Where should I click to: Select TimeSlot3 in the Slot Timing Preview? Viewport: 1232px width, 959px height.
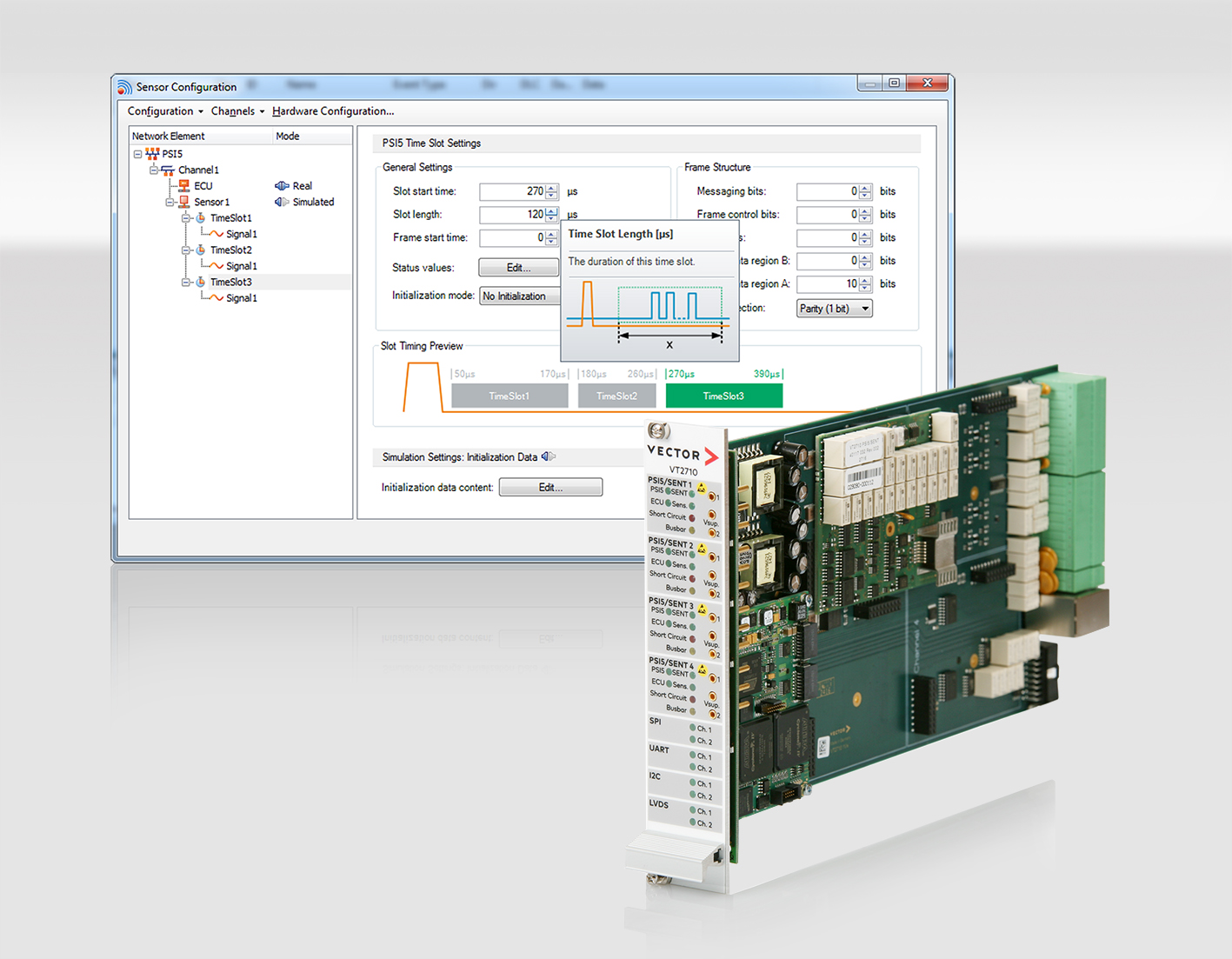(x=723, y=396)
